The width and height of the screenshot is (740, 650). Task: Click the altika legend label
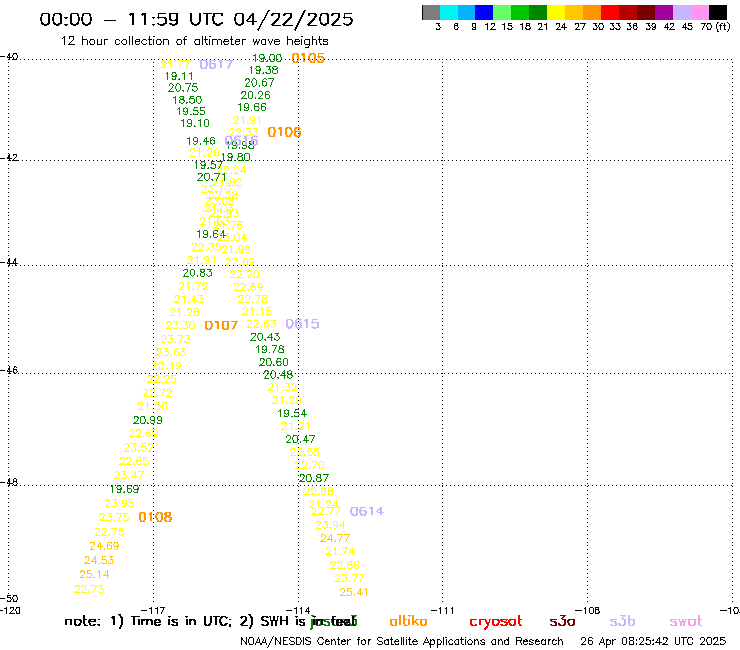(408, 621)
